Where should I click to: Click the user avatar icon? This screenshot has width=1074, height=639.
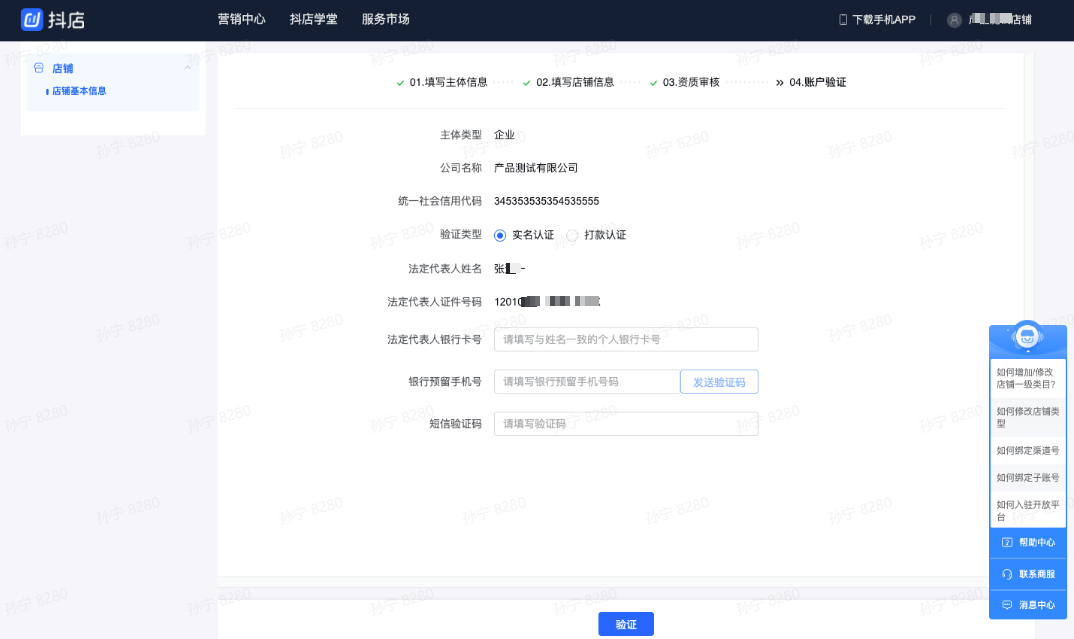(x=952, y=19)
